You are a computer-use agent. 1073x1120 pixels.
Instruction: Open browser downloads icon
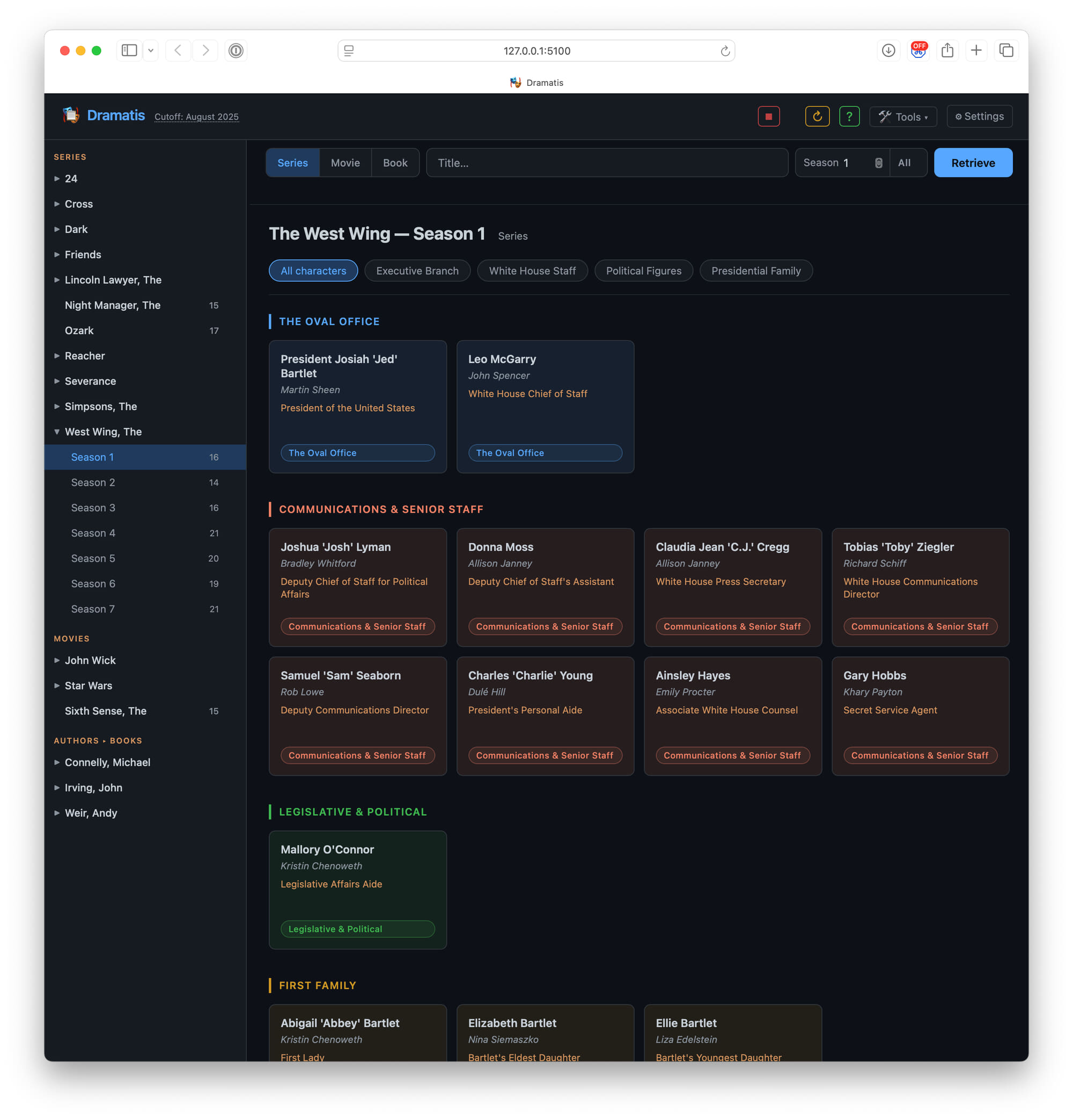coord(888,51)
